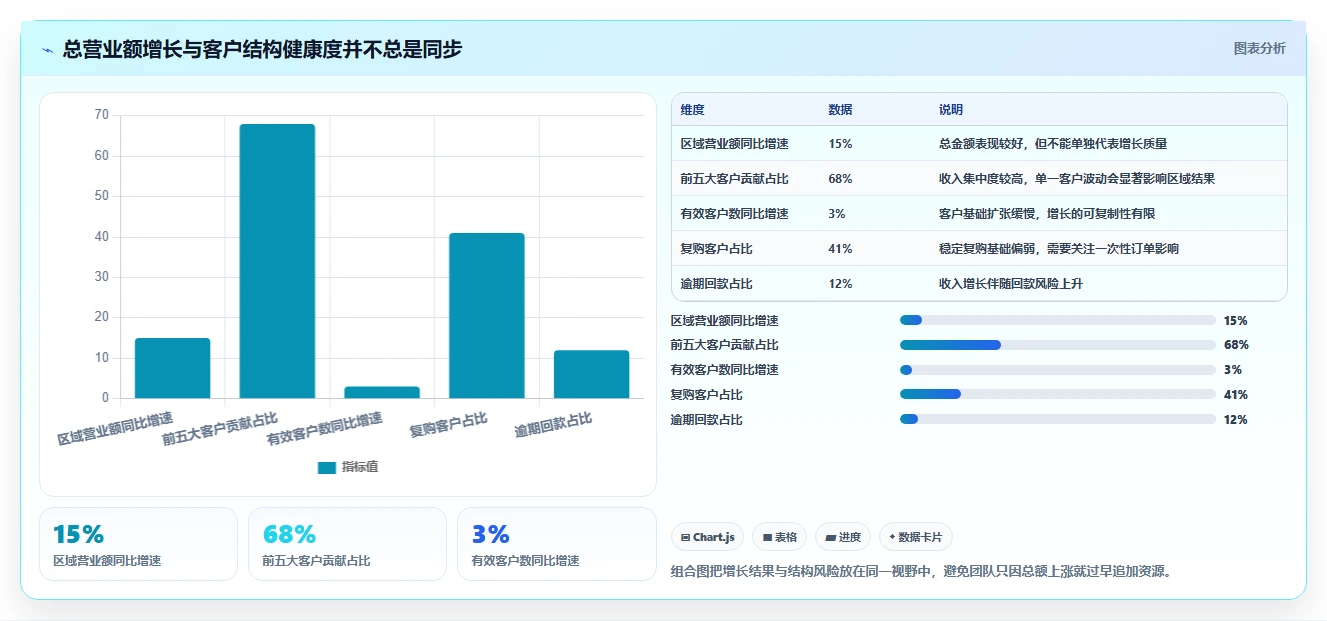
Task: Click the footer note starting with 组合图把增长结果
Action: click(920, 572)
